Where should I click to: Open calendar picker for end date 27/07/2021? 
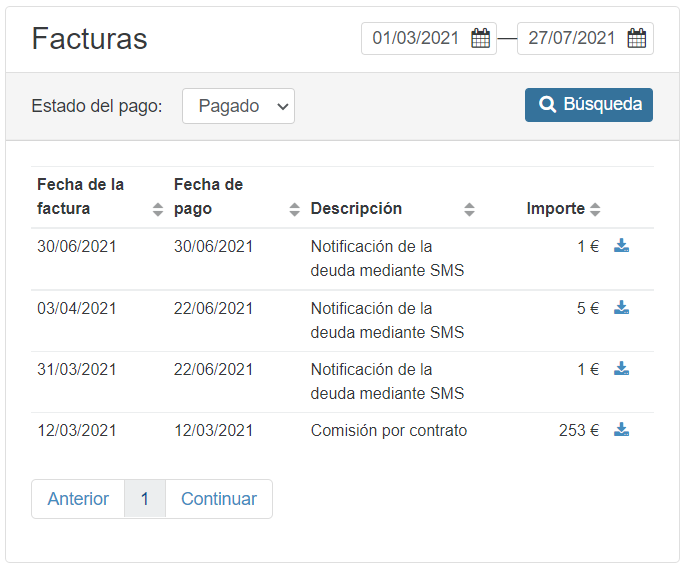coord(637,38)
